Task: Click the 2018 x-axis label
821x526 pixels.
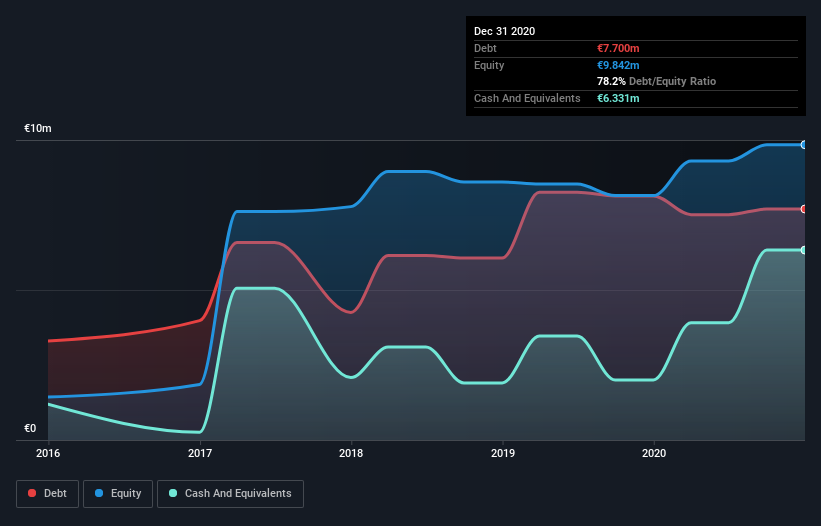Action: tap(351, 453)
